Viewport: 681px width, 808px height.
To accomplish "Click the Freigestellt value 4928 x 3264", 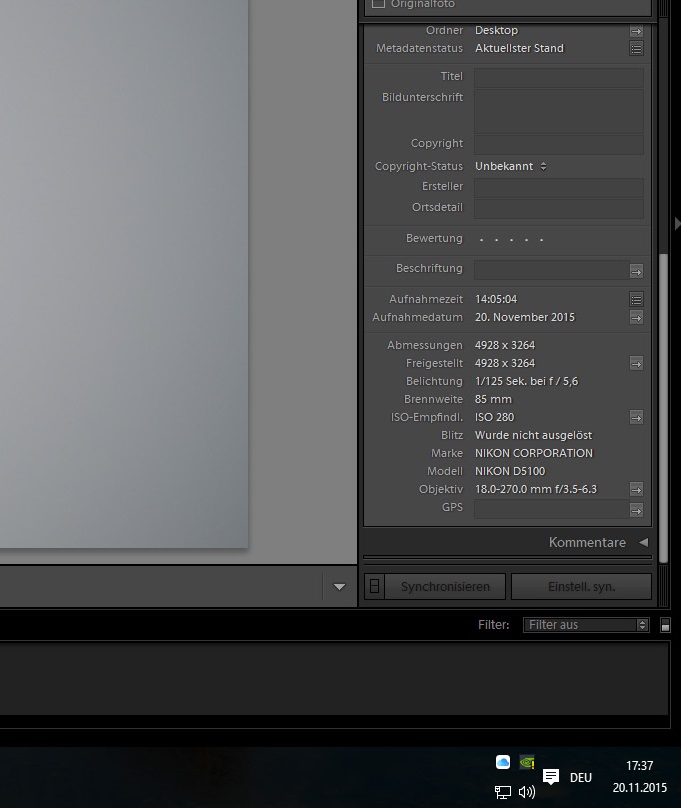I will point(505,363).
